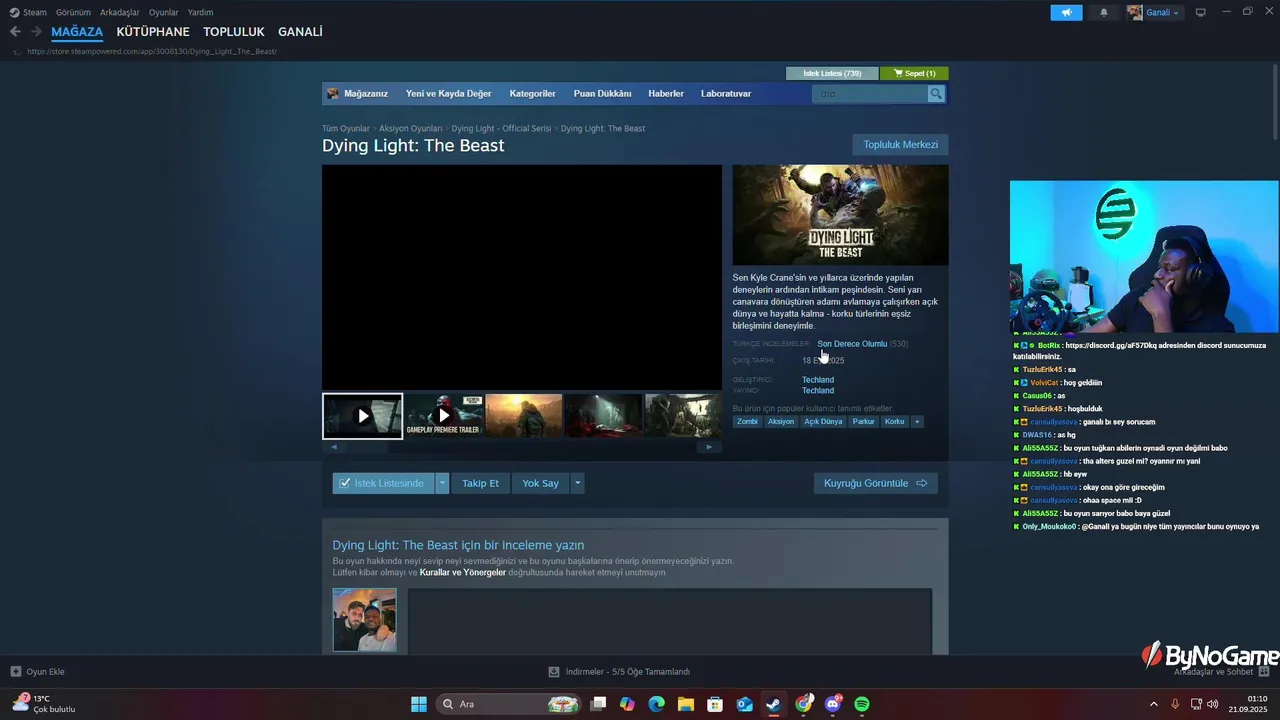This screenshot has height=720, width=1280.
Task: Open the notifications bell
Action: tap(1104, 12)
